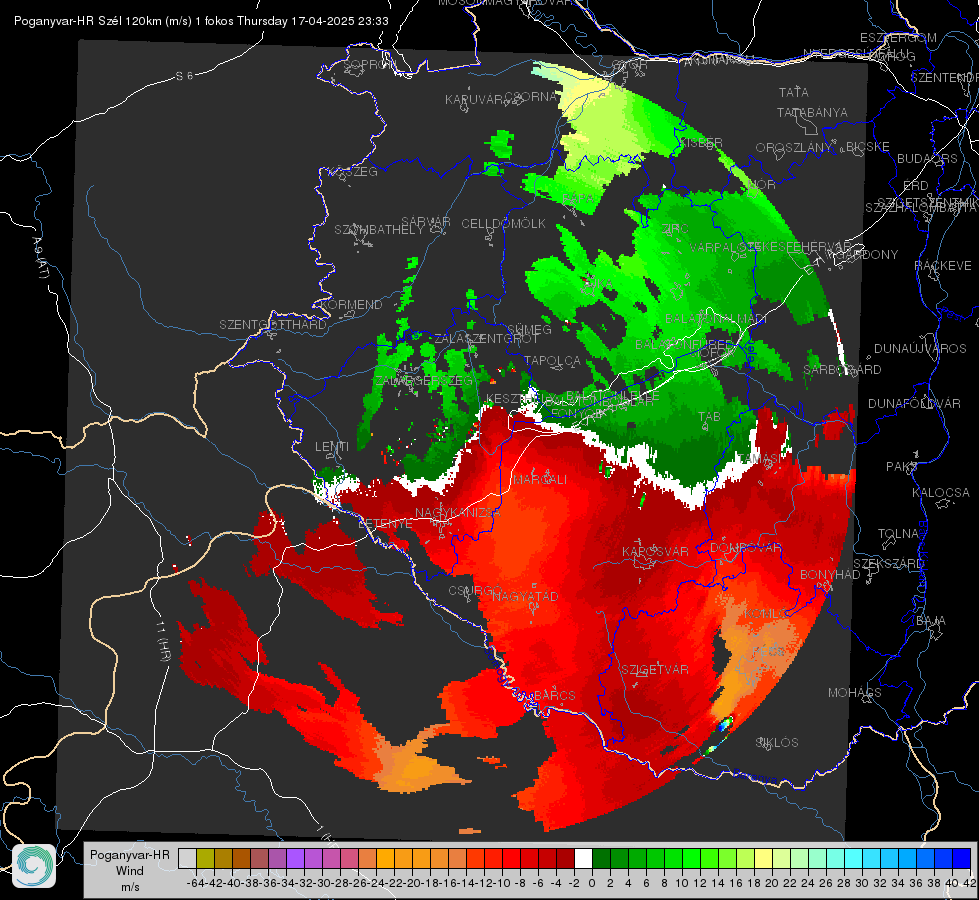Pick the light gray first legend swatch
This screenshot has height=900, width=979.
[x=187, y=858]
